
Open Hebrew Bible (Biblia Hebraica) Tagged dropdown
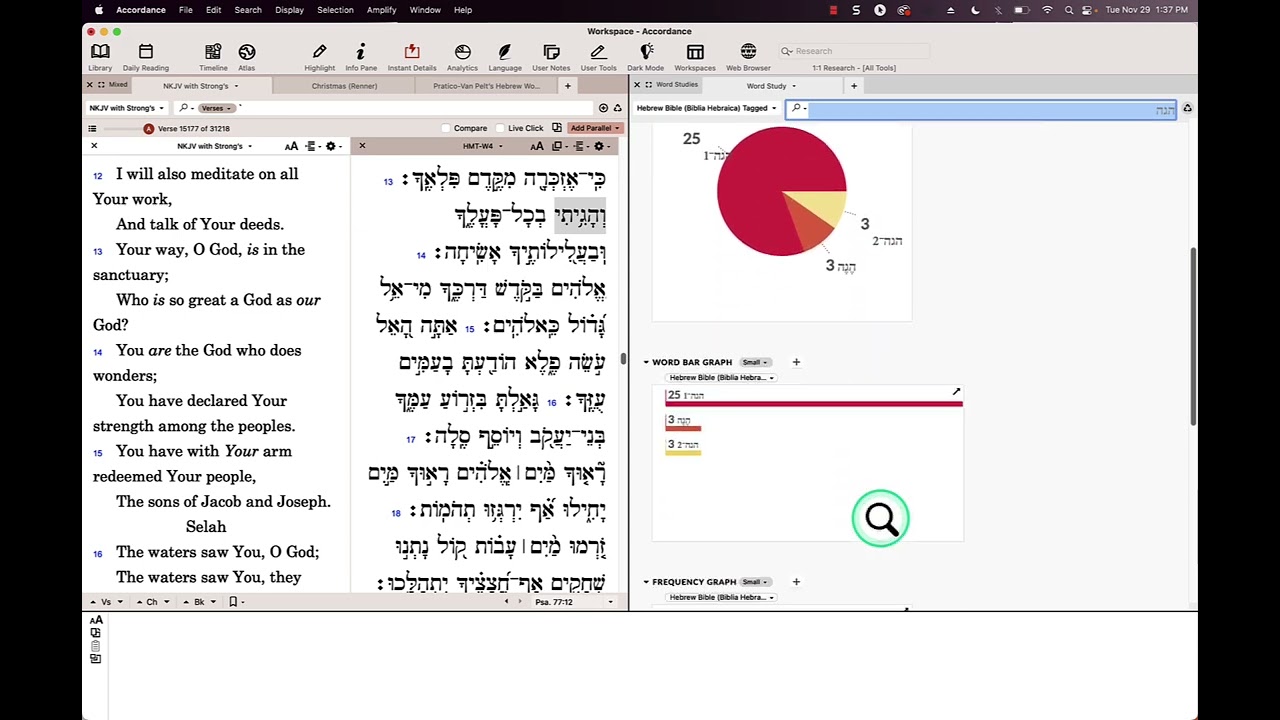pos(706,108)
